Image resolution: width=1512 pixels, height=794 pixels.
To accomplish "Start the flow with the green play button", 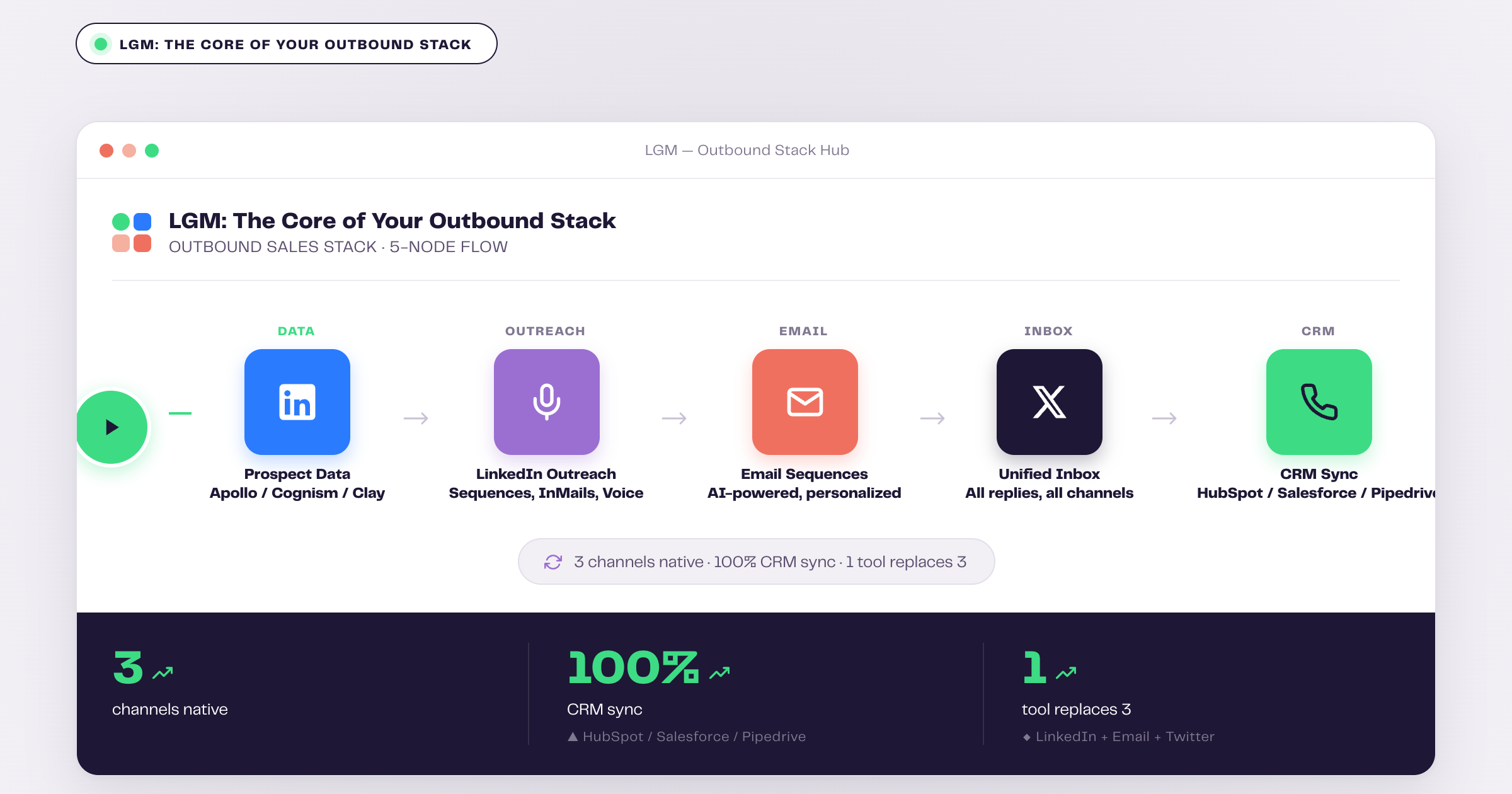I will tap(112, 427).
